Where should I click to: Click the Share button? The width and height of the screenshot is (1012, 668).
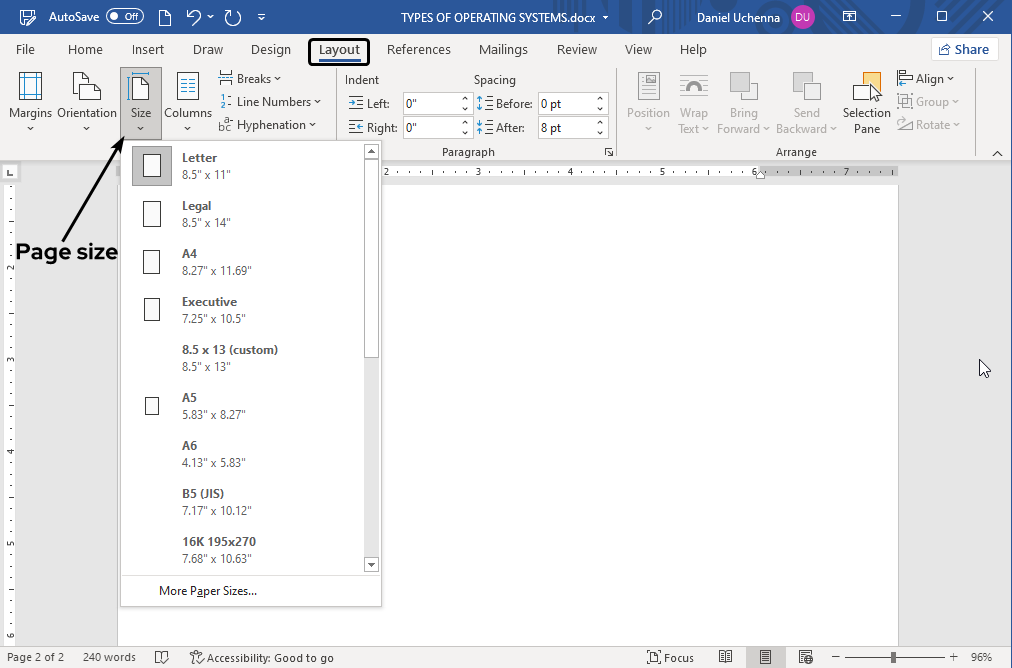(964, 48)
